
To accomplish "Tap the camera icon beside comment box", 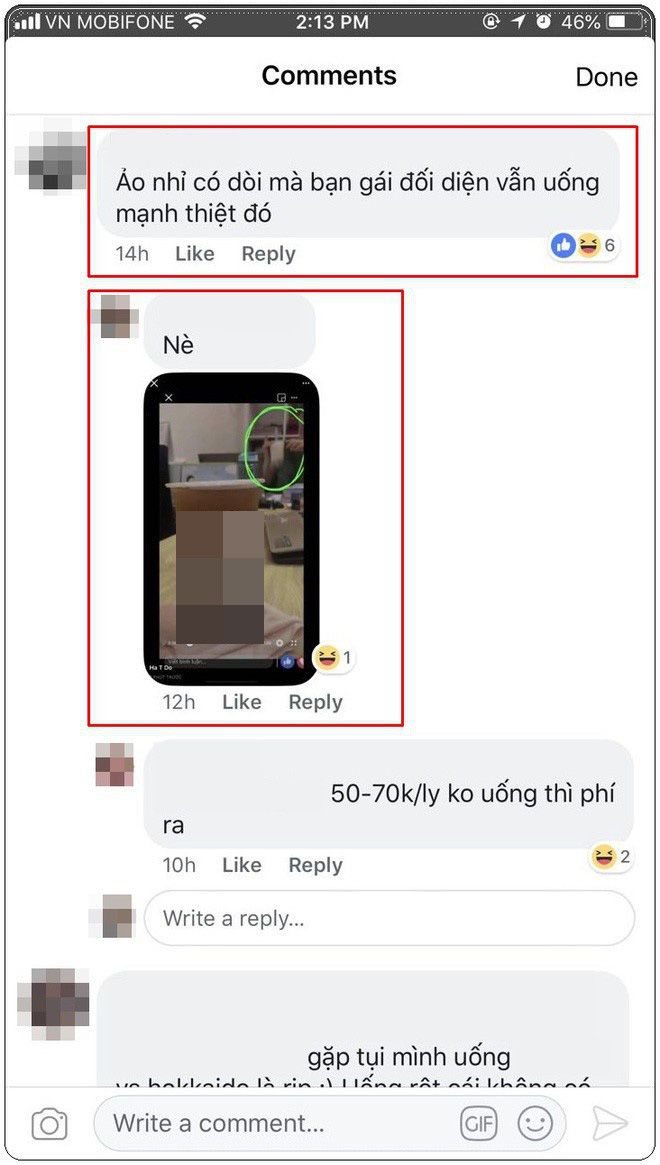I will tap(50, 1123).
